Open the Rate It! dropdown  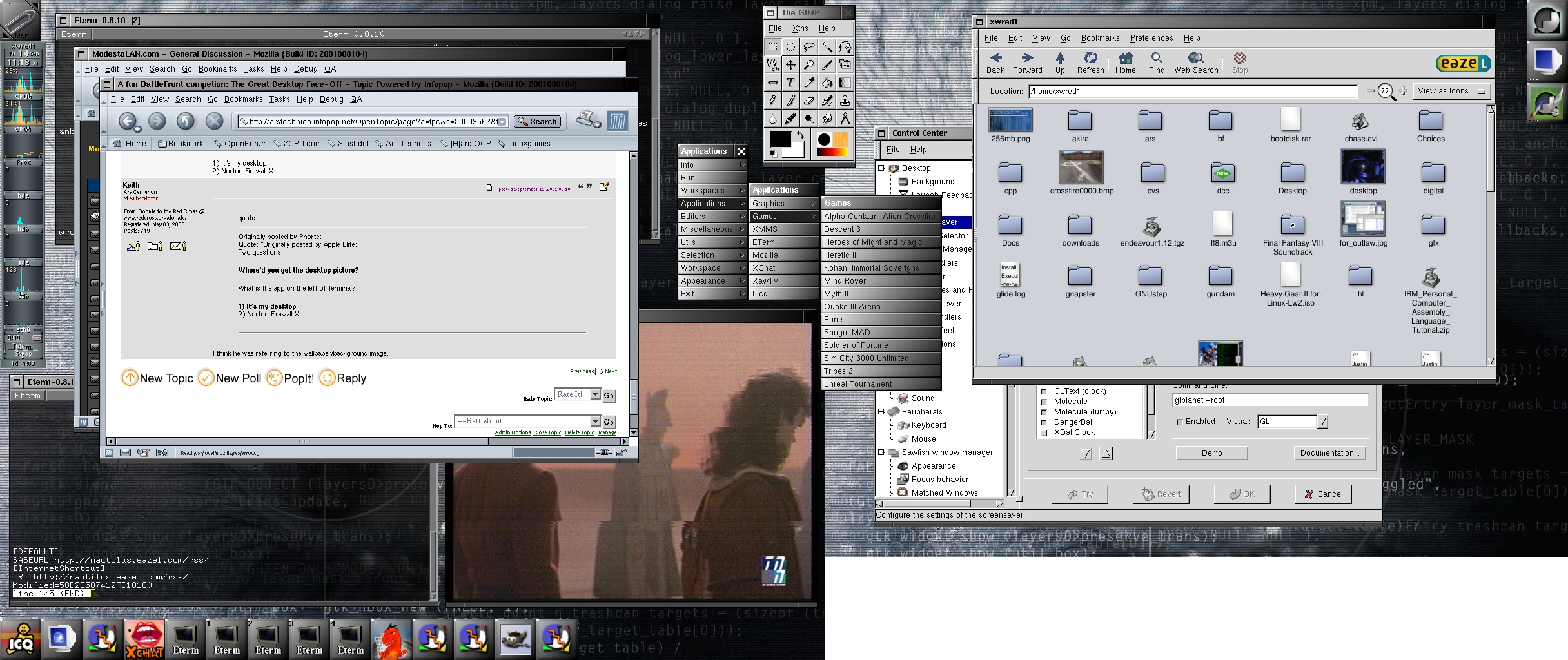(596, 394)
